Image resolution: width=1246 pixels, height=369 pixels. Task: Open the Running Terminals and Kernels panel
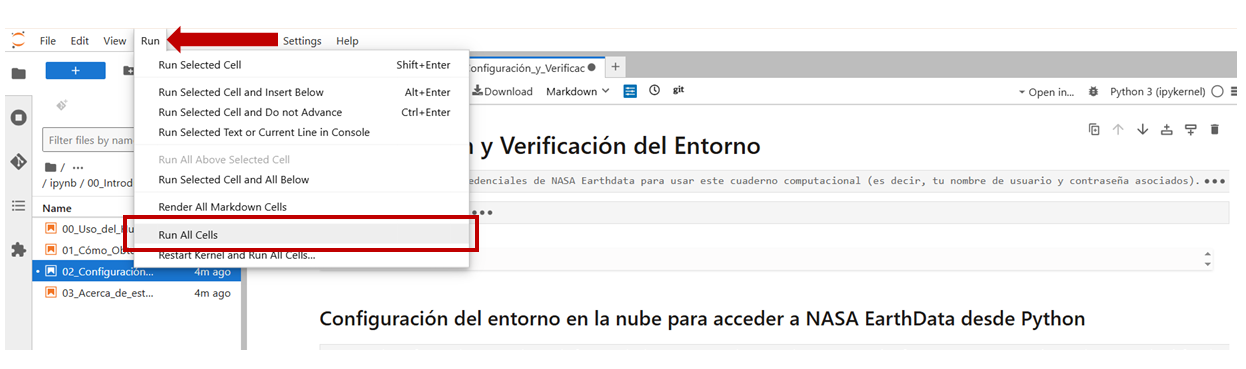(x=18, y=117)
